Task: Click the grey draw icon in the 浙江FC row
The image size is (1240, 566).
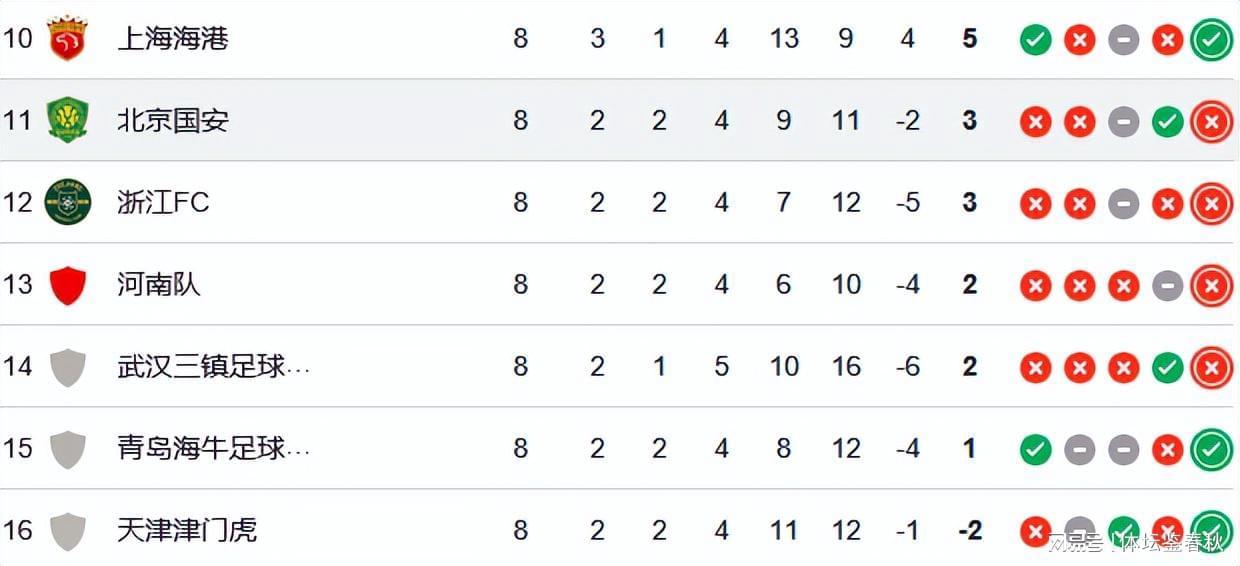Action: pyautogui.click(x=1123, y=204)
